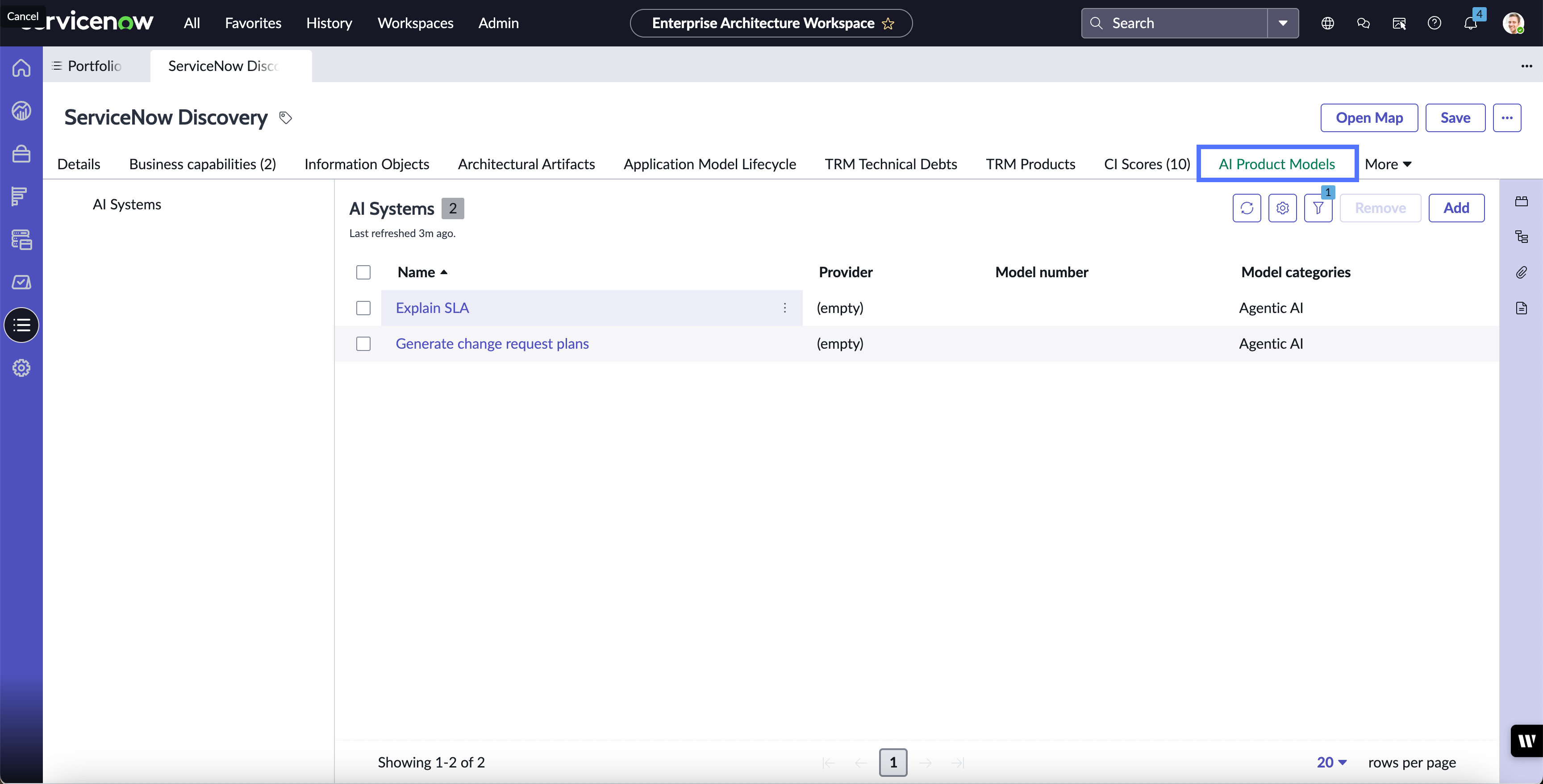Viewport: 1543px width, 784px height.
Task: Change the rows per page dropdown
Action: point(1331,763)
